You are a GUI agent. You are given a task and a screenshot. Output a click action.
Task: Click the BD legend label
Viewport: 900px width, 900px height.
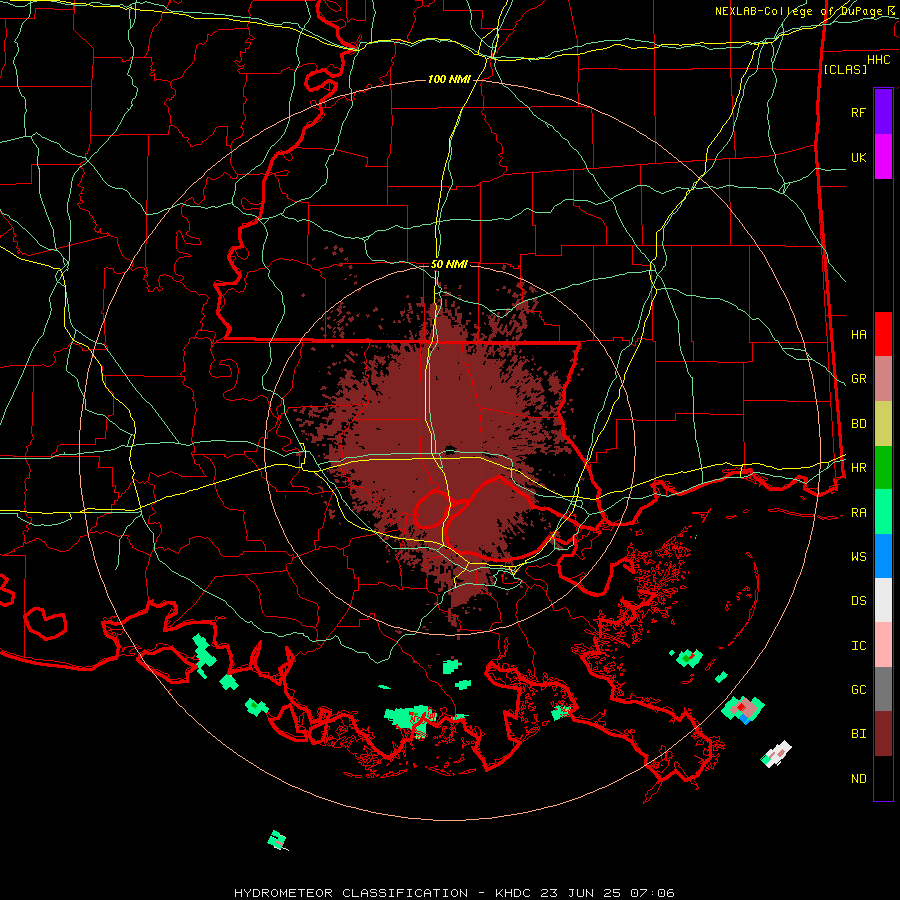pyautogui.click(x=859, y=424)
